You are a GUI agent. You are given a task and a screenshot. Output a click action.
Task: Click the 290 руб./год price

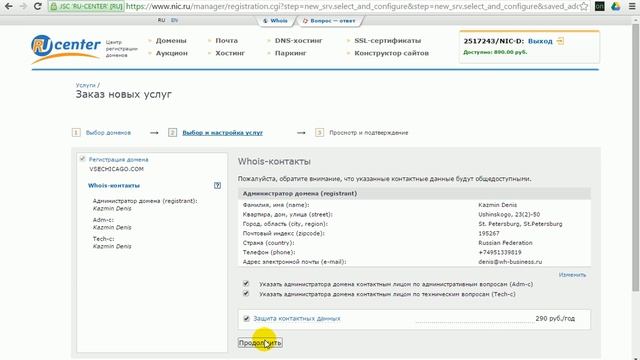point(555,318)
